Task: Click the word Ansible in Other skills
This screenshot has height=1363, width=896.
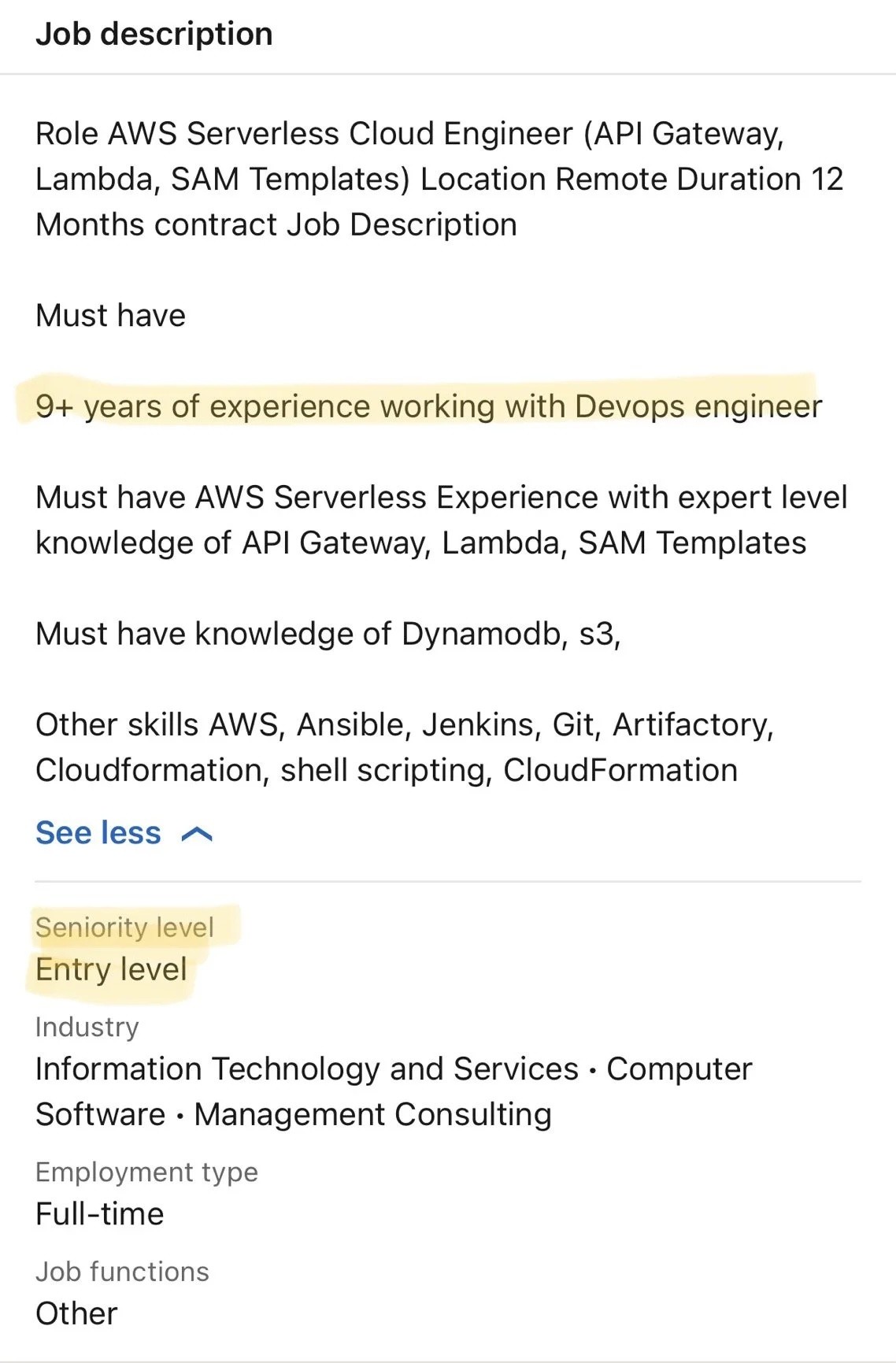Action: [350, 724]
